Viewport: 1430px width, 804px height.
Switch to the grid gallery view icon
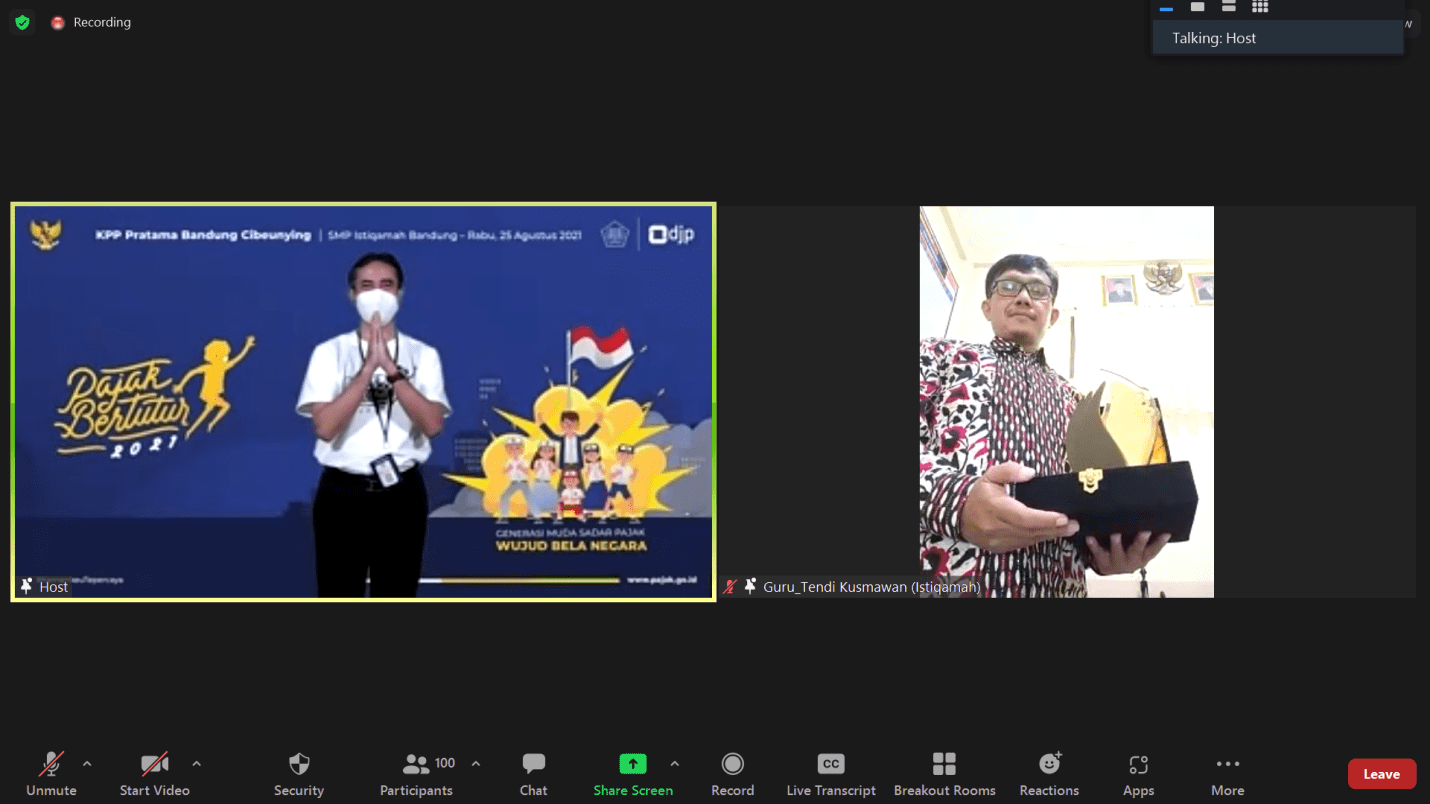click(x=1260, y=7)
